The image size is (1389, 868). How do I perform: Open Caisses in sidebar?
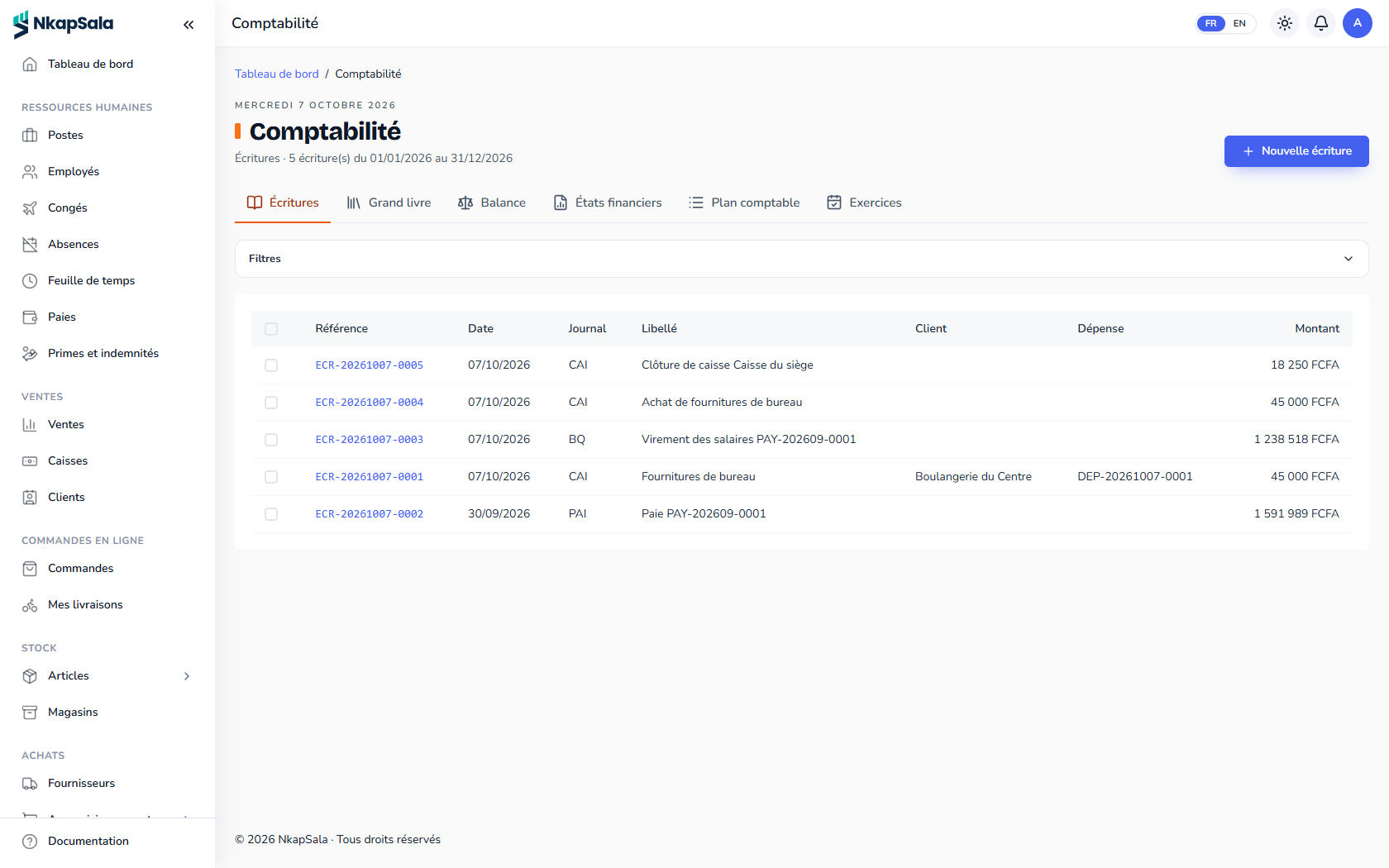(68, 461)
